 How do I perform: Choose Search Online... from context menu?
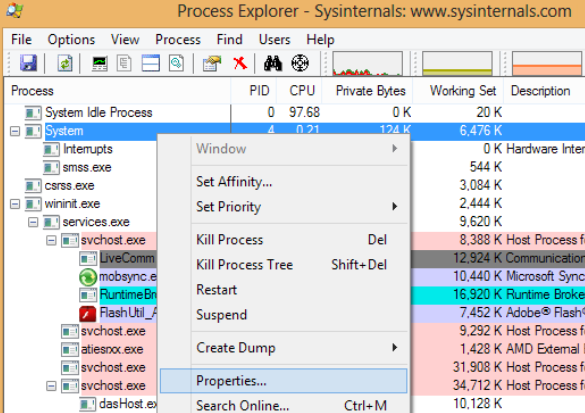click(x=284, y=405)
